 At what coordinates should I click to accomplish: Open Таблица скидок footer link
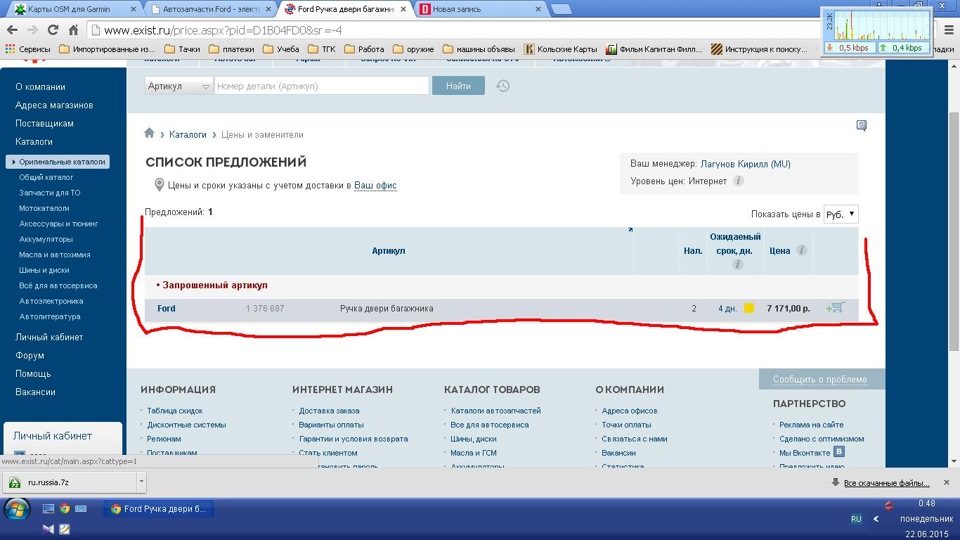pos(174,411)
